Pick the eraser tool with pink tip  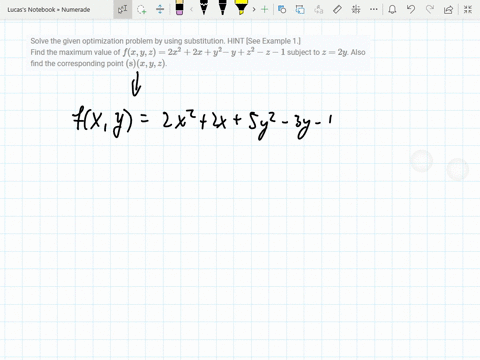(x=179, y=8)
